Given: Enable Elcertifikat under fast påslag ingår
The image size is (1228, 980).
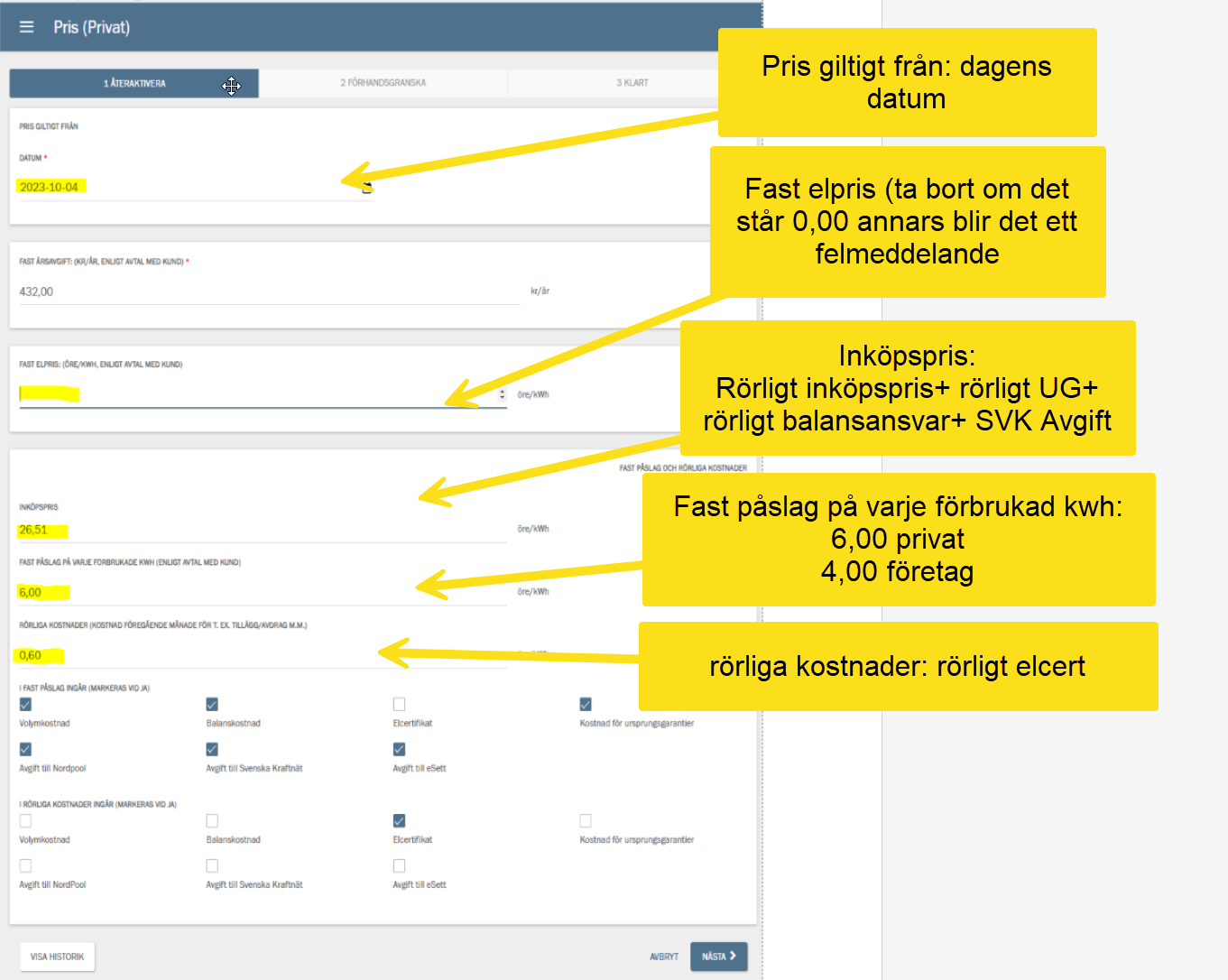Looking at the screenshot, I should tap(399, 705).
